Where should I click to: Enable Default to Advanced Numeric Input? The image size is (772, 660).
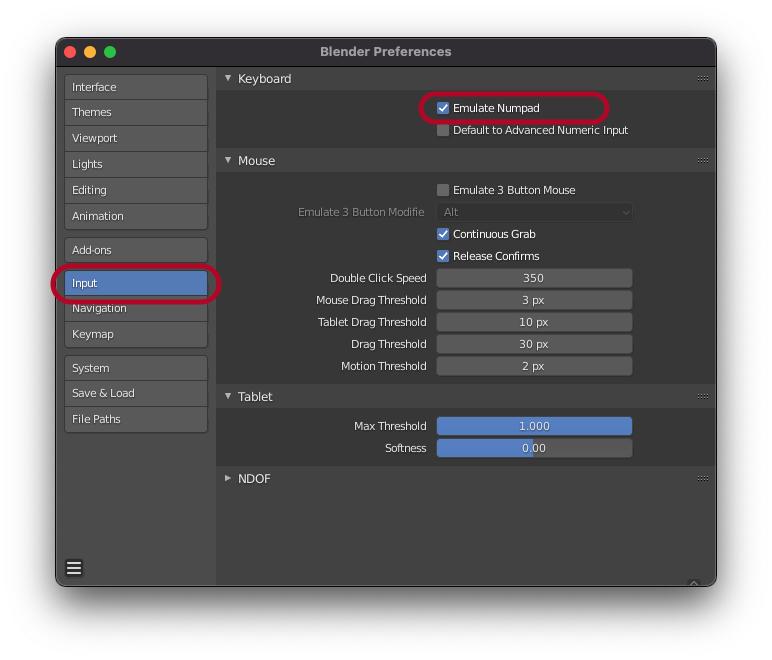[443, 130]
